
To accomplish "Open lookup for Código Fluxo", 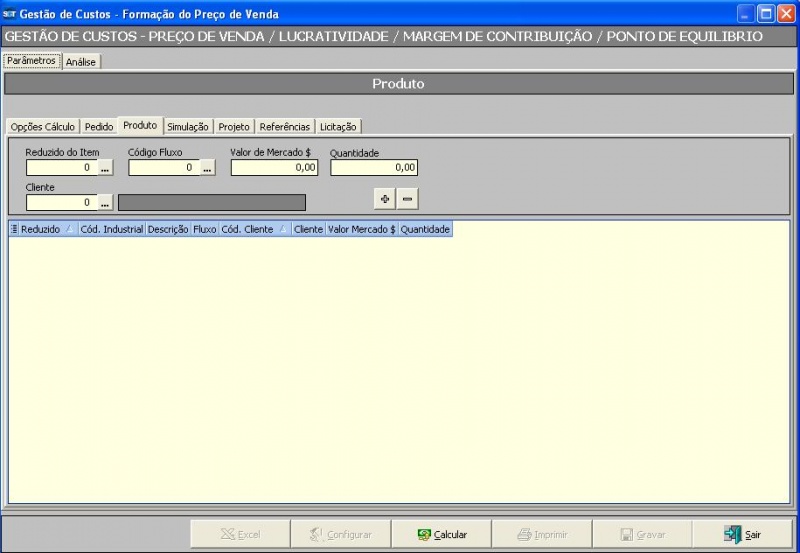I will click(x=207, y=168).
